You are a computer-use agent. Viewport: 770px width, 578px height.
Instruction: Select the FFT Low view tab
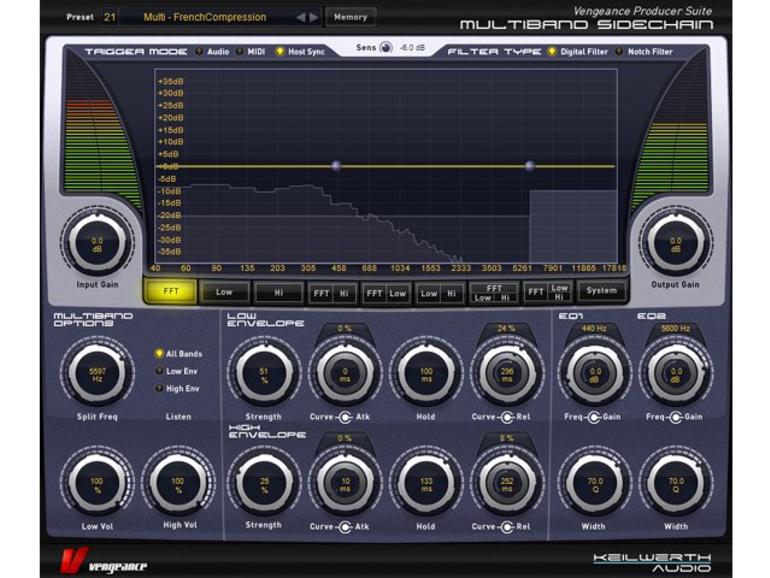[x=386, y=293]
